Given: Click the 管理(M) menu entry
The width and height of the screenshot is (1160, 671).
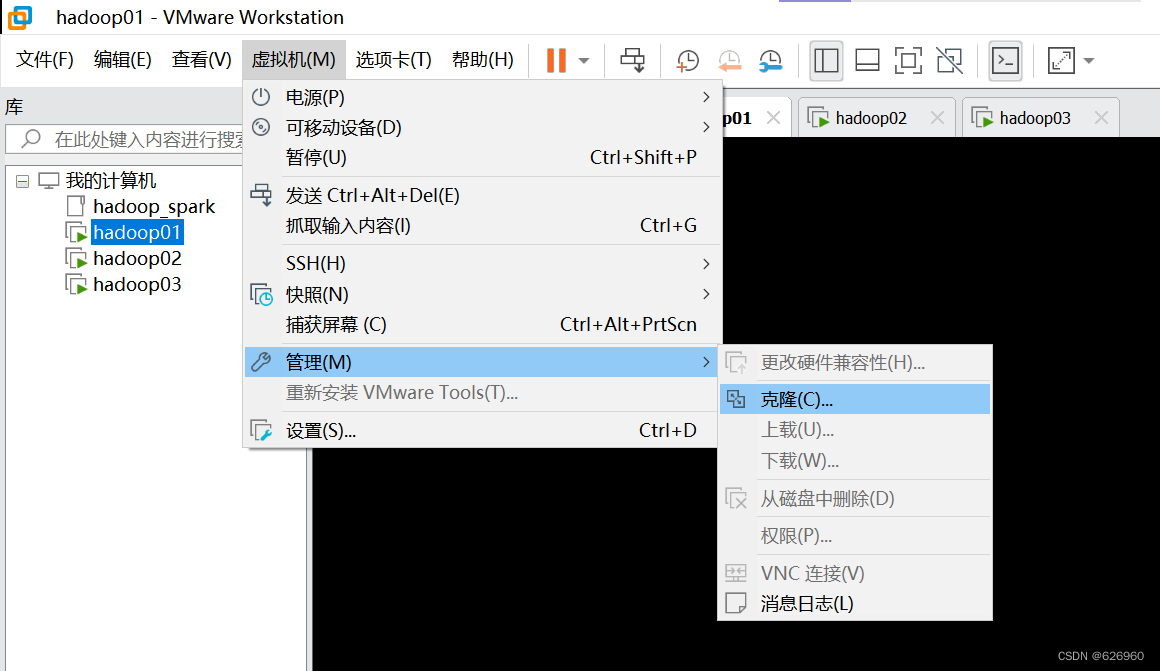Looking at the screenshot, I should pos(481,363).
